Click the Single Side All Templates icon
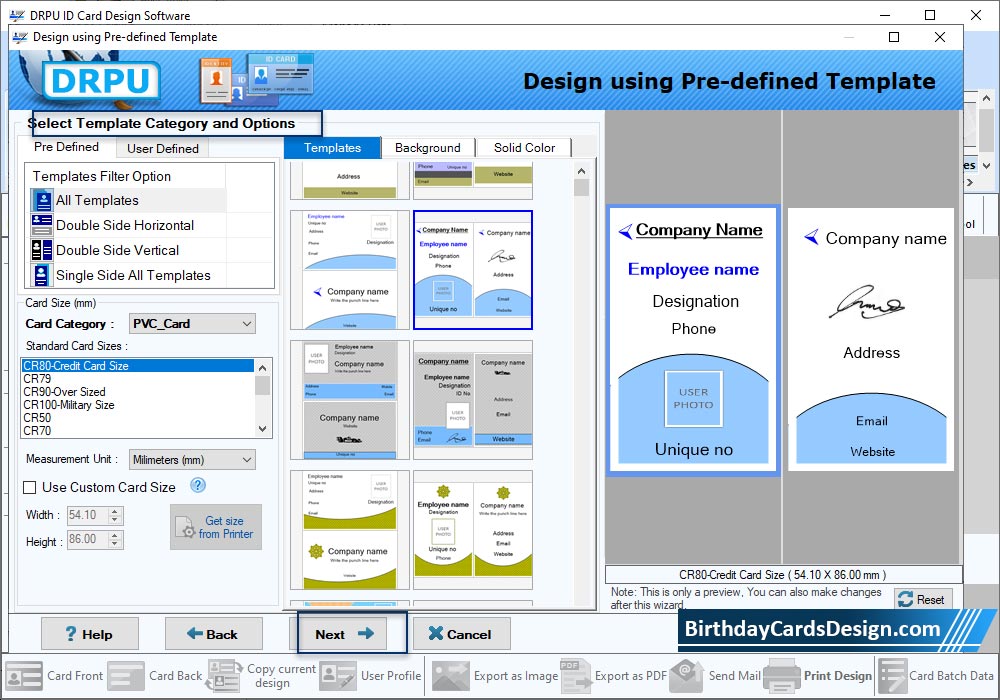This screenshot has height=700, width=1000. click(42, 275)
